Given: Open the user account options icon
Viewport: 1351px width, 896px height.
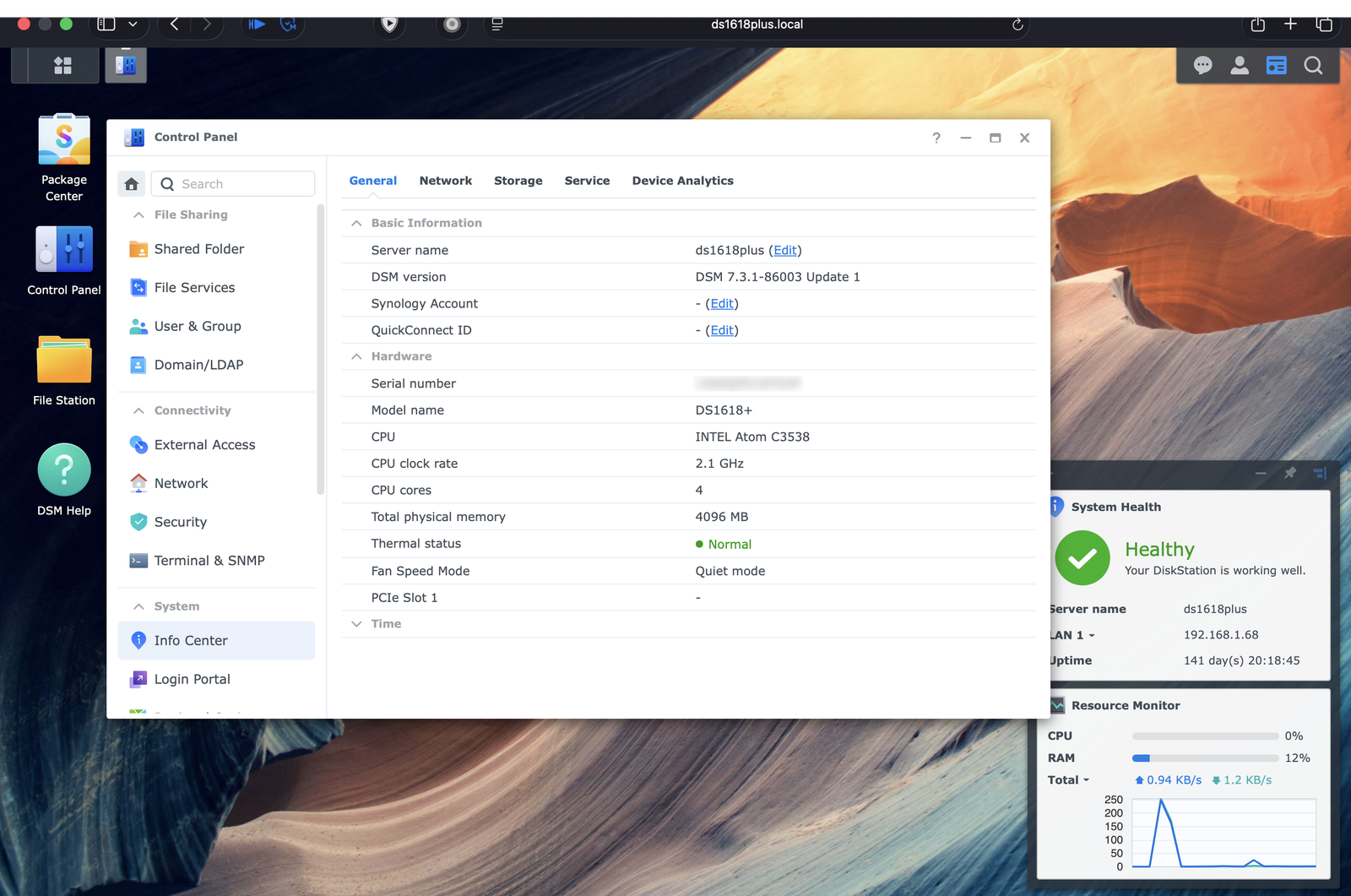Looking at the screenshot, I should pos(1239,65).
